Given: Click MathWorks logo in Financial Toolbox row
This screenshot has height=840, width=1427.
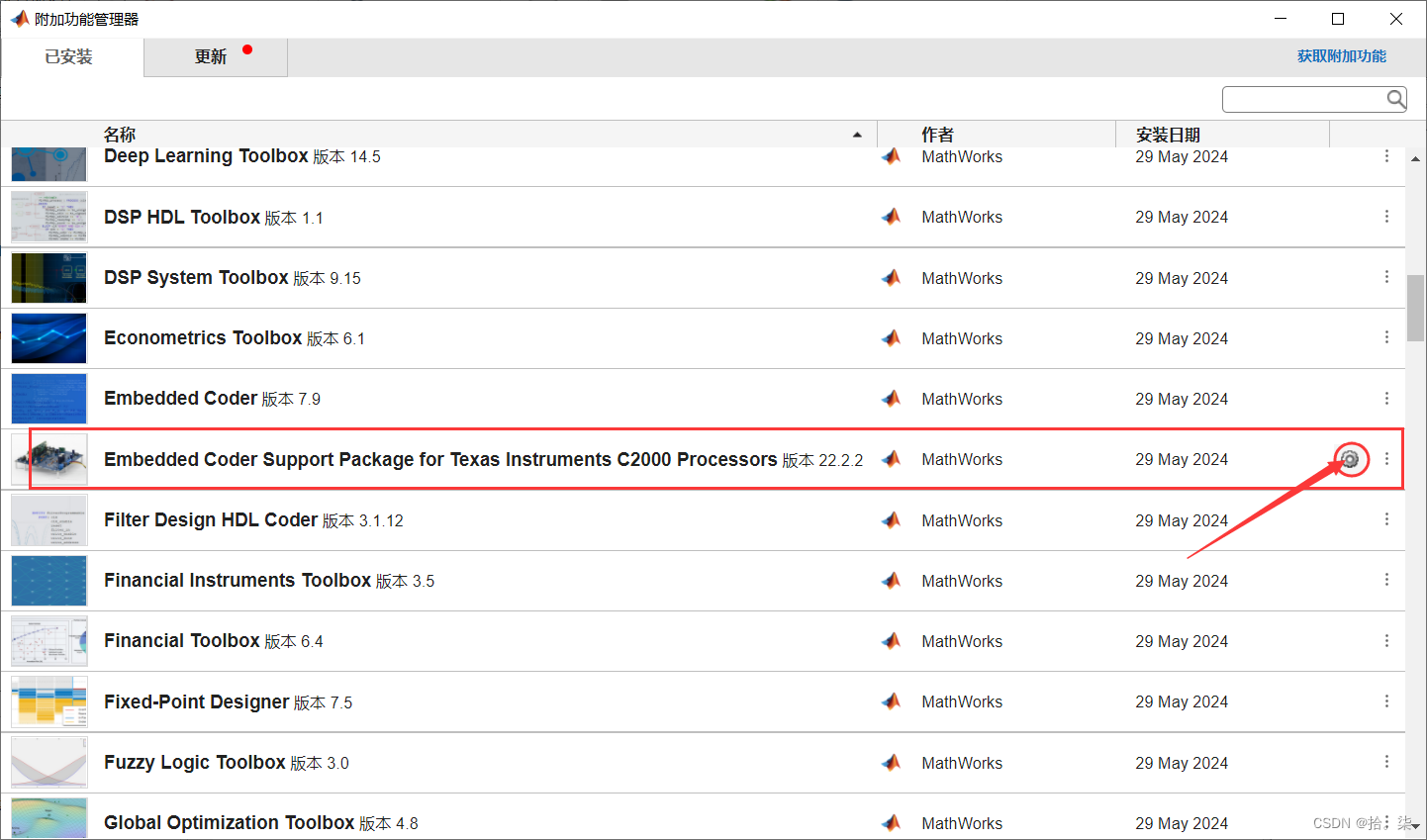Looking at the screenshot, I should pos(892,641).
